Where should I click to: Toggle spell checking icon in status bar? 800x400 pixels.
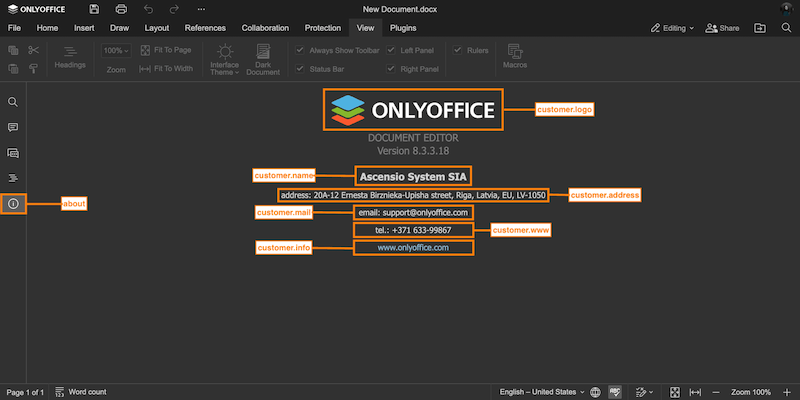click(x=617, y=392)
